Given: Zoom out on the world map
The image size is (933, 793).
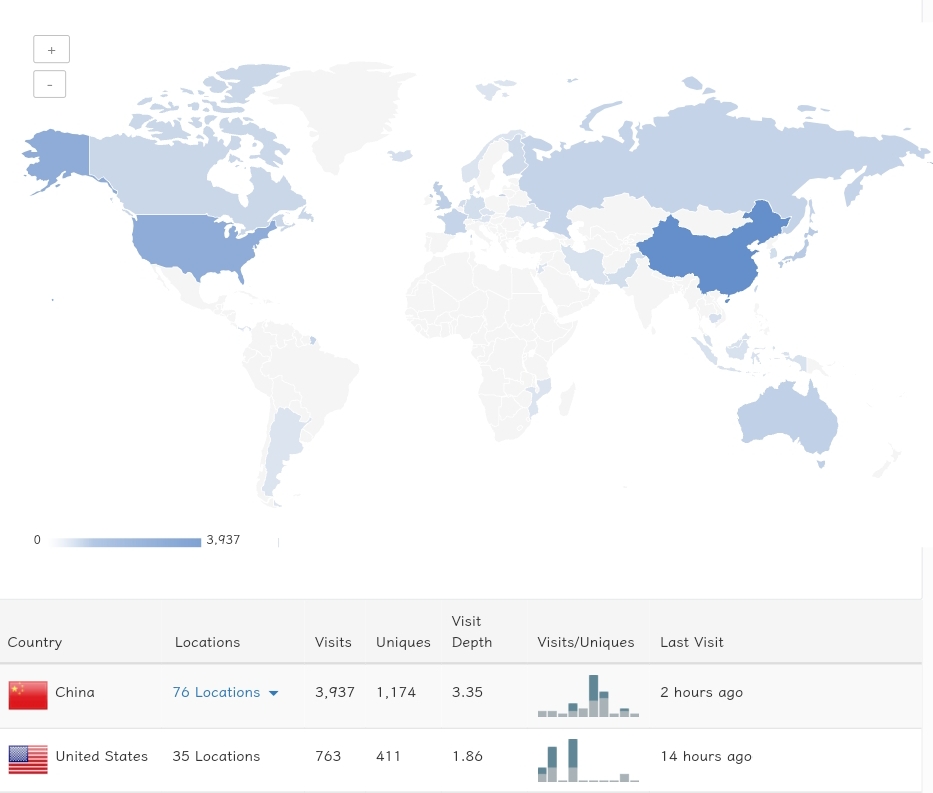Looking at the screenshot, I should tap(49, 83).
